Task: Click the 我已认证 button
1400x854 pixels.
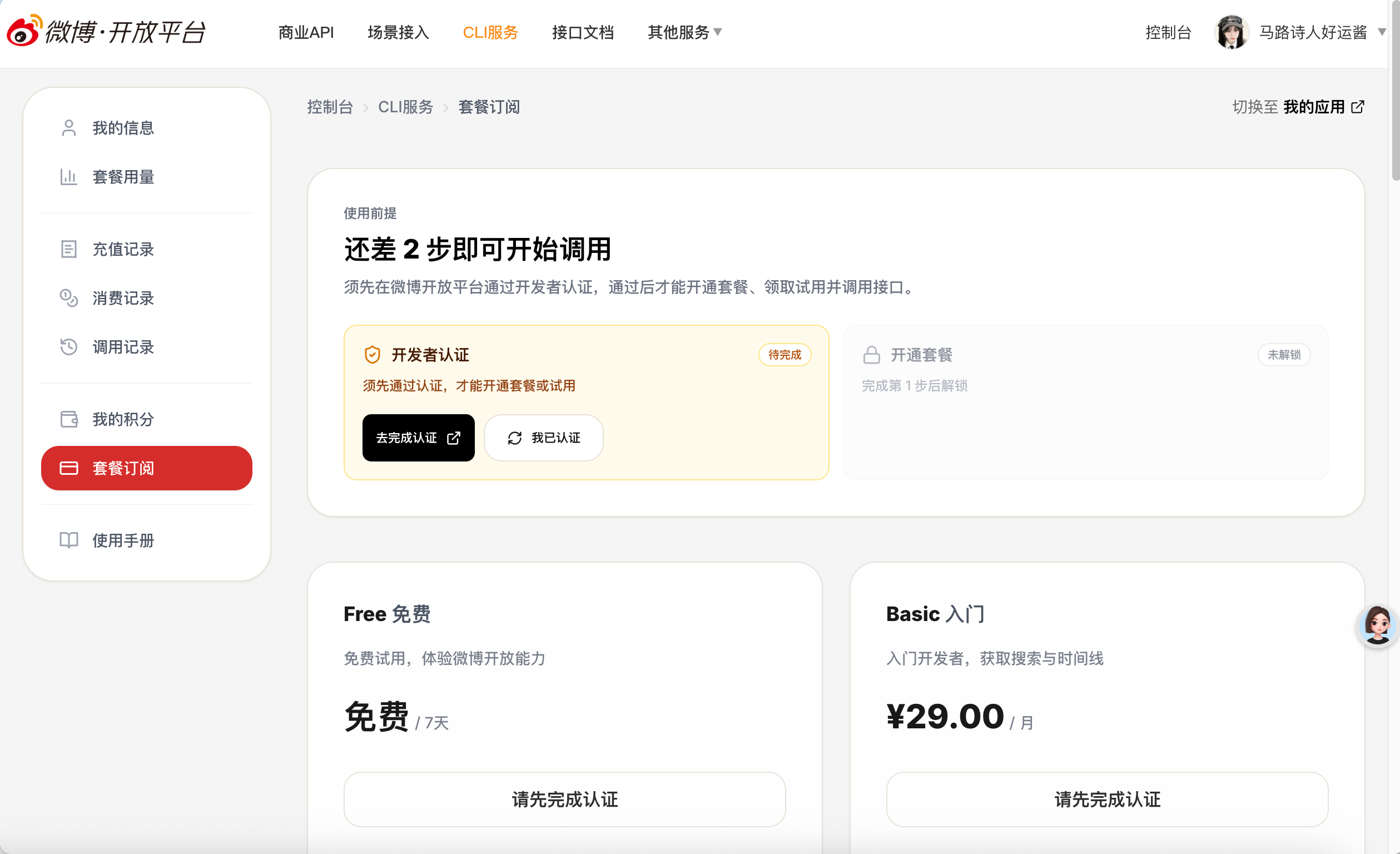Action: [544, 438]
